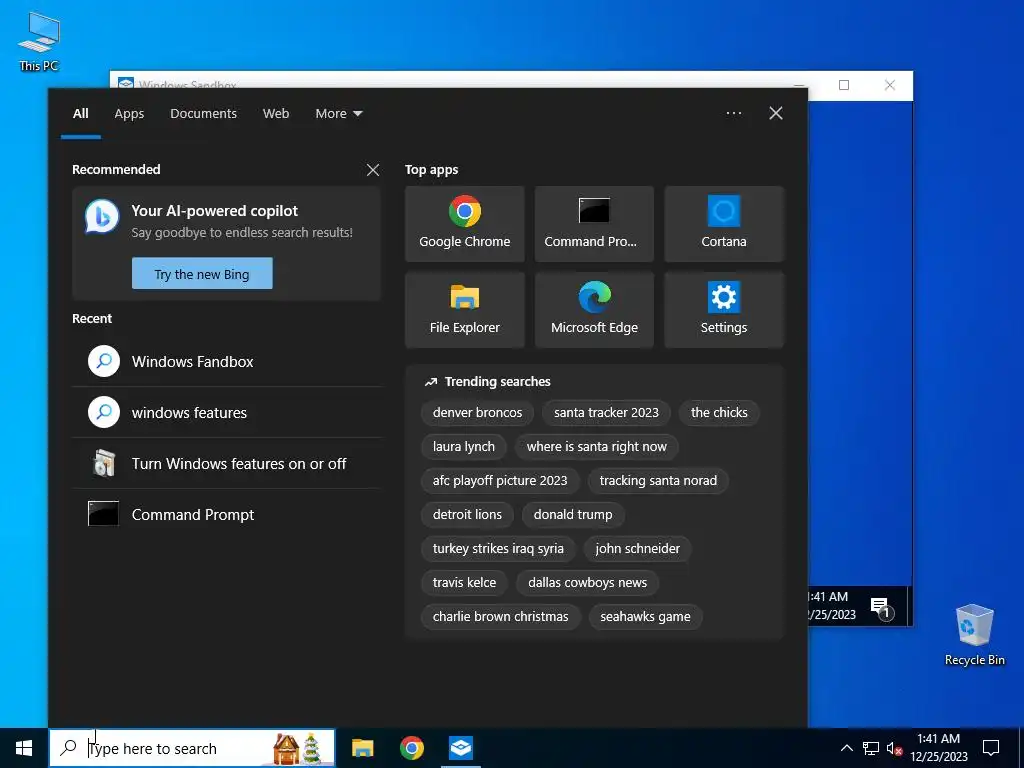This screenshot has width=1024, height=768.
Task: Search trending 'dallas cowboys news'
Action: pyautogui.click(x=587, y=583)
